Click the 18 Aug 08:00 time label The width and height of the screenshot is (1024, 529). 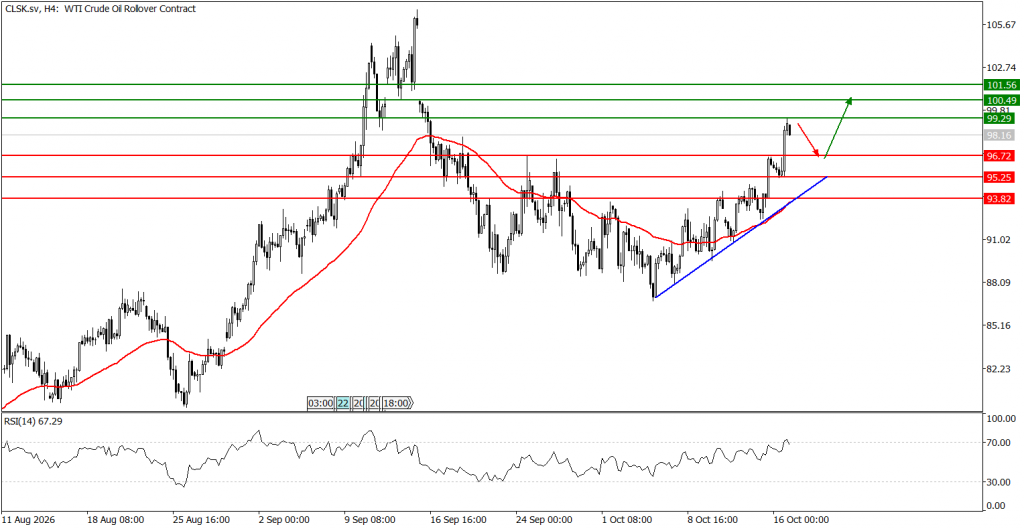[116, 520]
